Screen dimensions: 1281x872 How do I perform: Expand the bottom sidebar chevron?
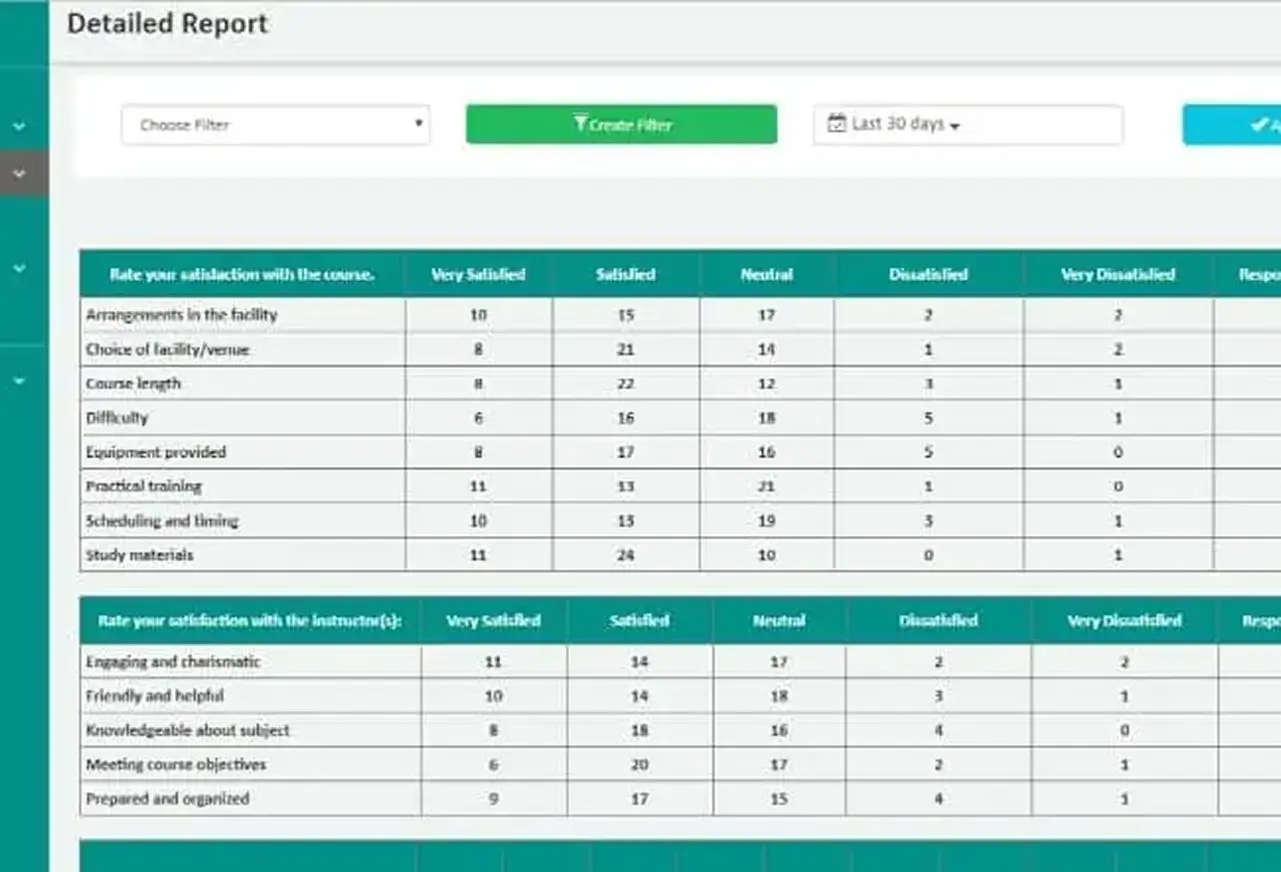click(x=19, y=381)
